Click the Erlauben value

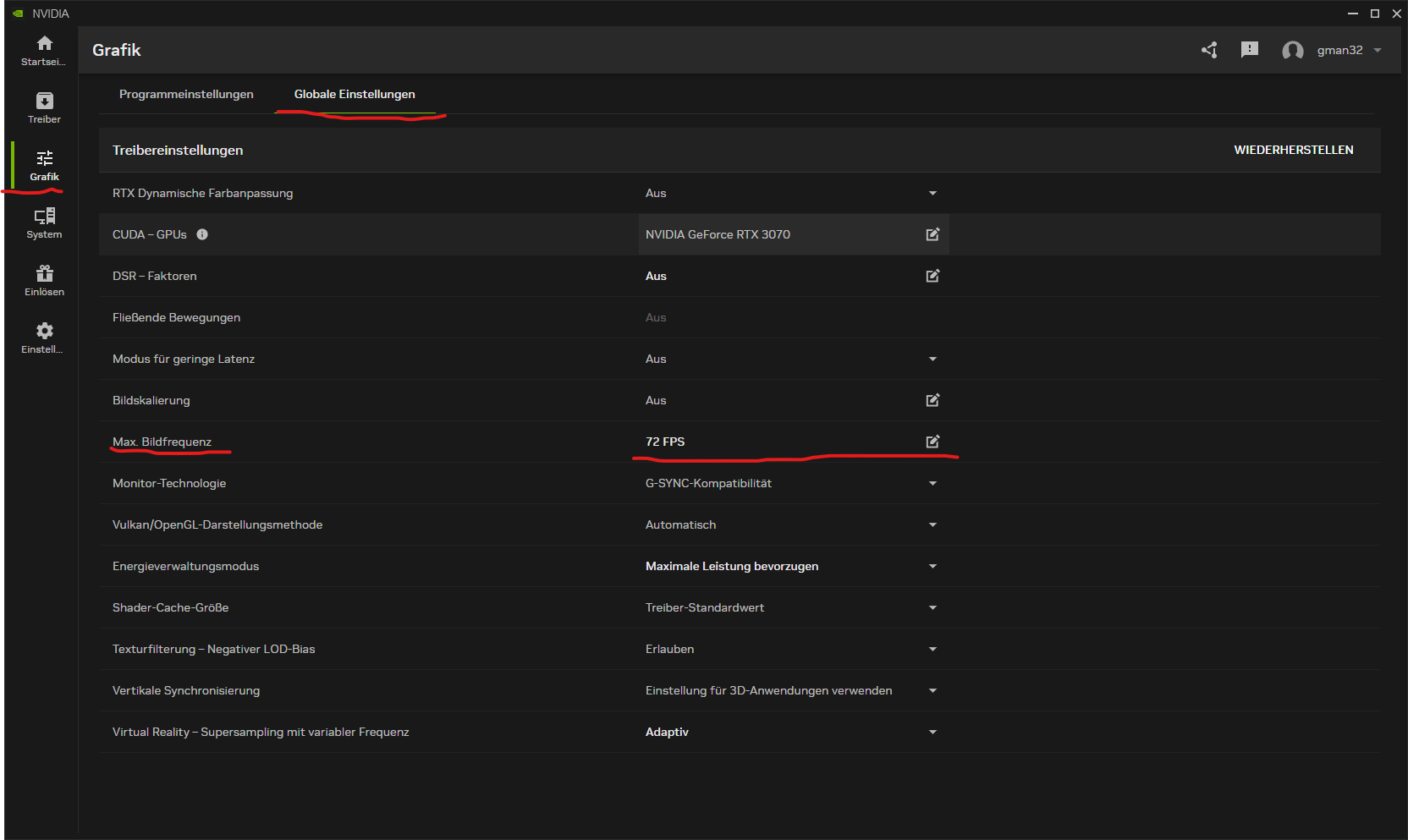[x=669, y=649]
